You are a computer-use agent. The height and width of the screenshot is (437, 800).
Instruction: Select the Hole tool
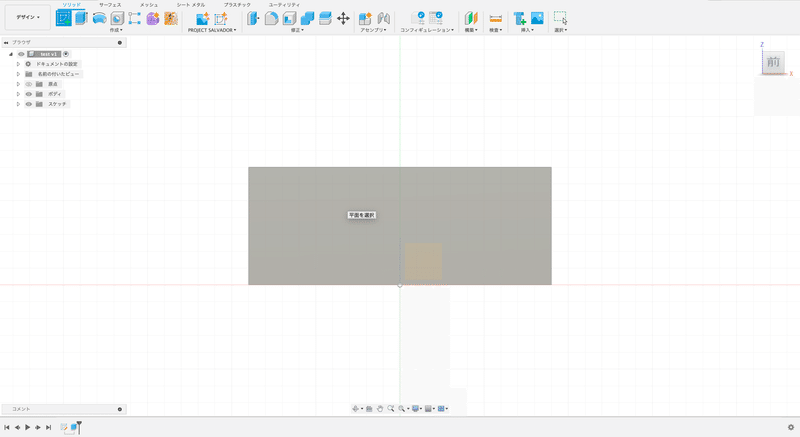coord(117,18)
